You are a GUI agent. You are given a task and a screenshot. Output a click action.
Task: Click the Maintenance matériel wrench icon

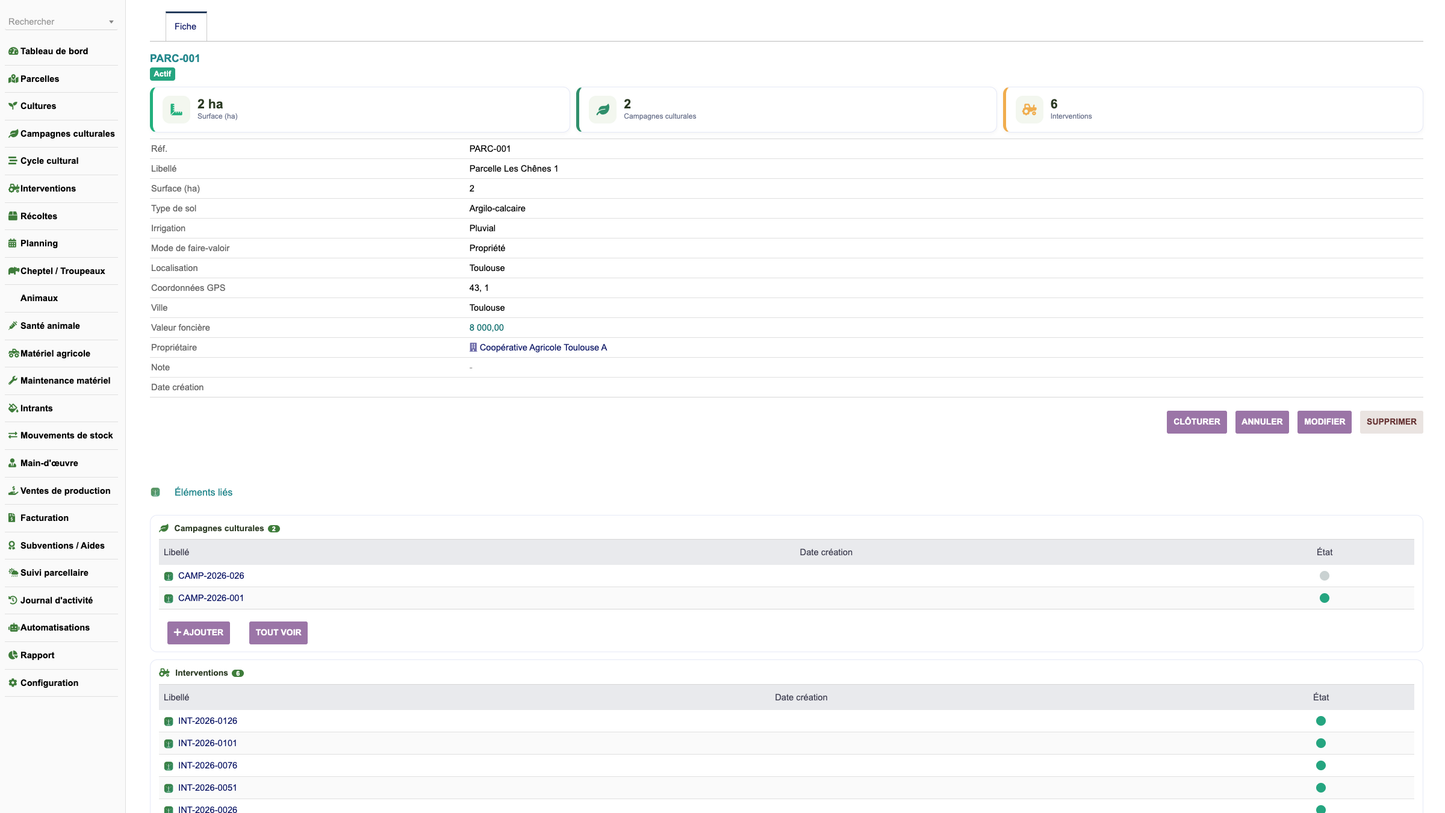13,381
